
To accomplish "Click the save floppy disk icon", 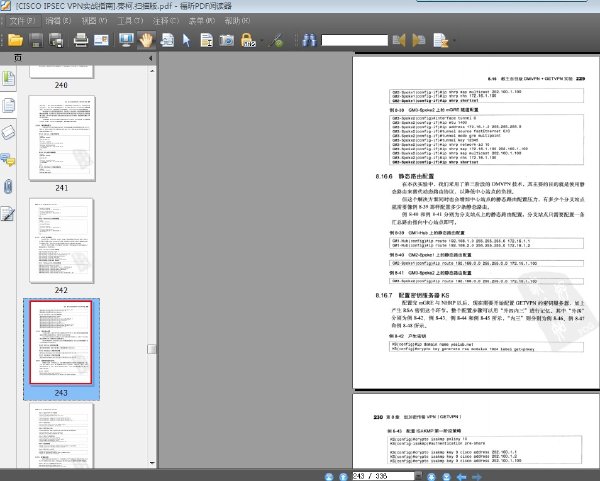I will click(x=36, y=40).
